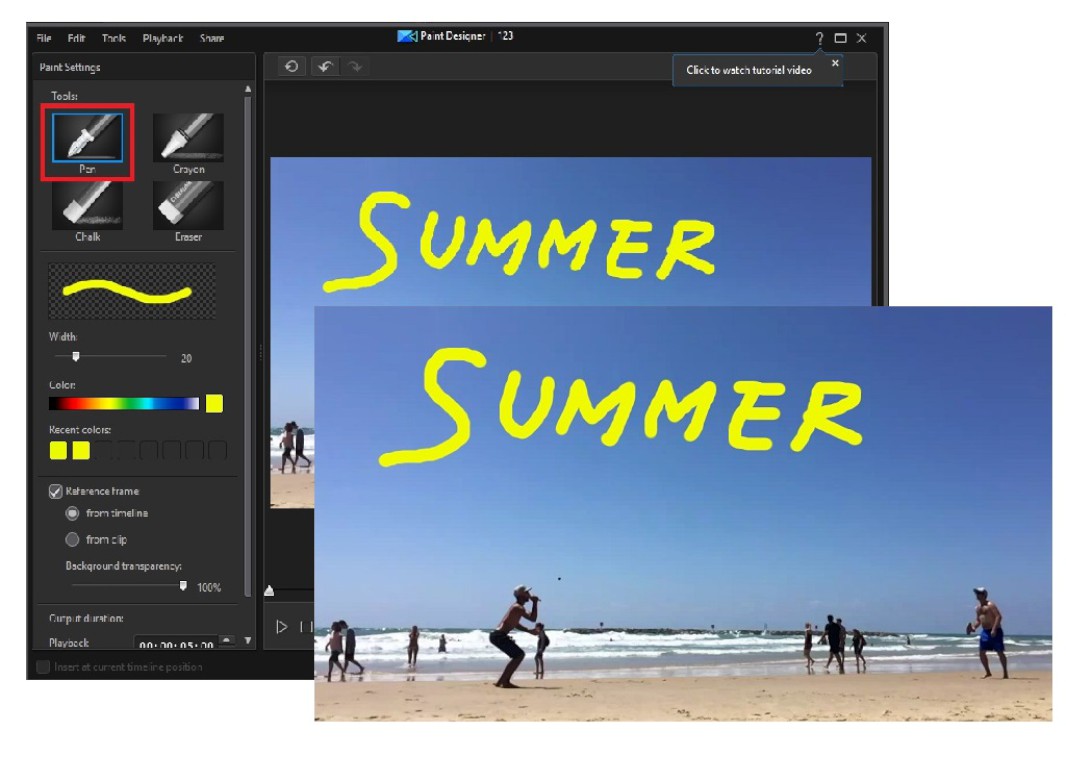The width and height of the screenshot is (1066, 781).
Task: Select the Pen tool
Action: pos(88,138)
